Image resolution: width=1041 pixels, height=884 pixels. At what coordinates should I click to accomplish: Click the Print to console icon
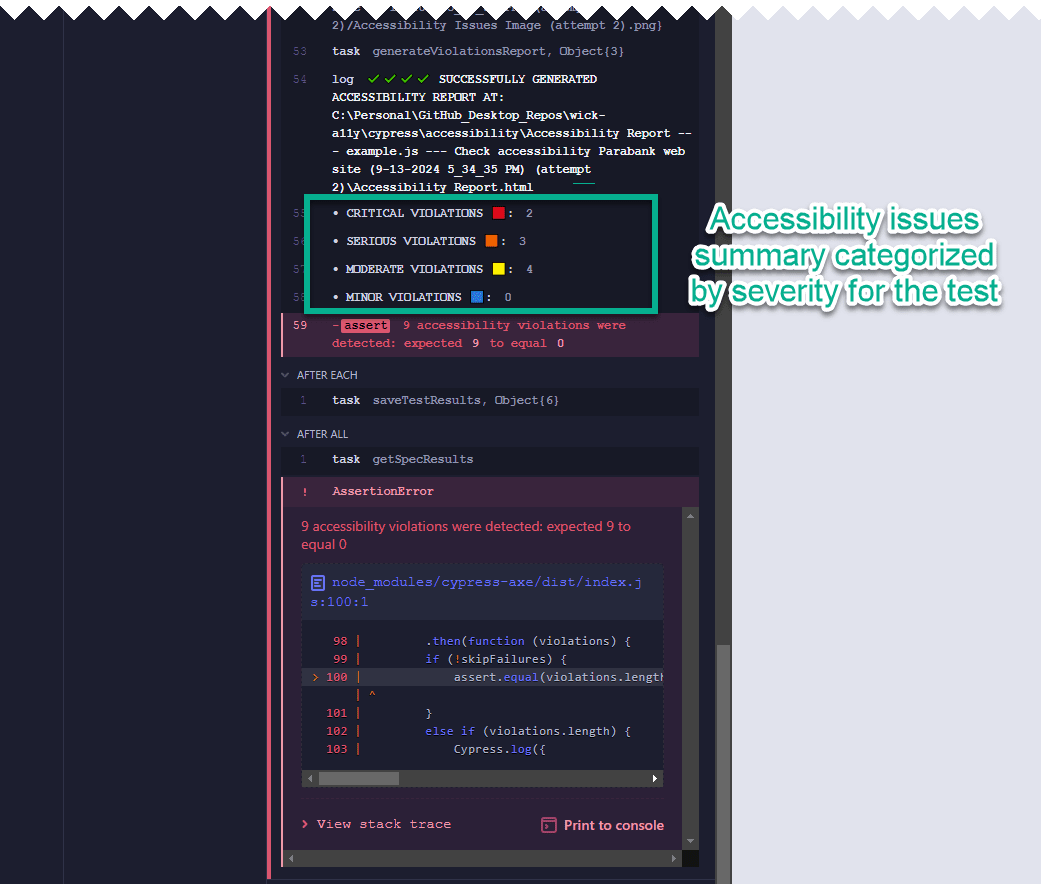coord(549,825)
